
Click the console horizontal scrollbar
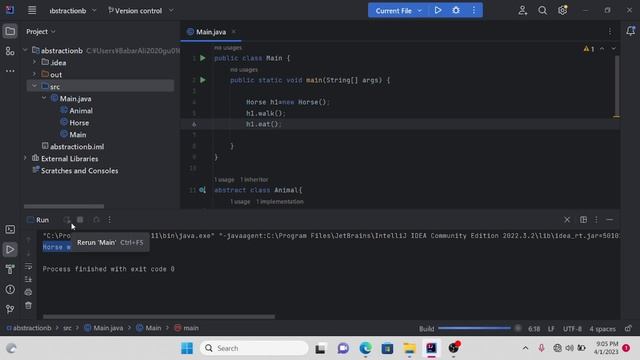(159, 316)
